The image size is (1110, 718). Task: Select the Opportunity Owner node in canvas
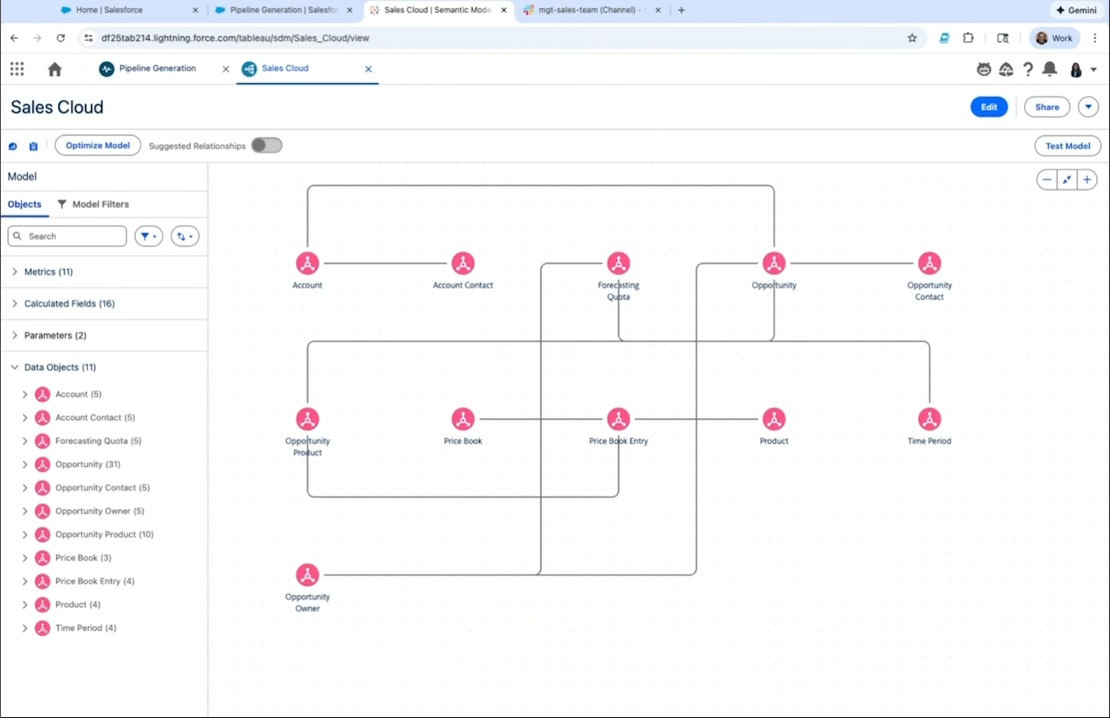click(307, 575)
